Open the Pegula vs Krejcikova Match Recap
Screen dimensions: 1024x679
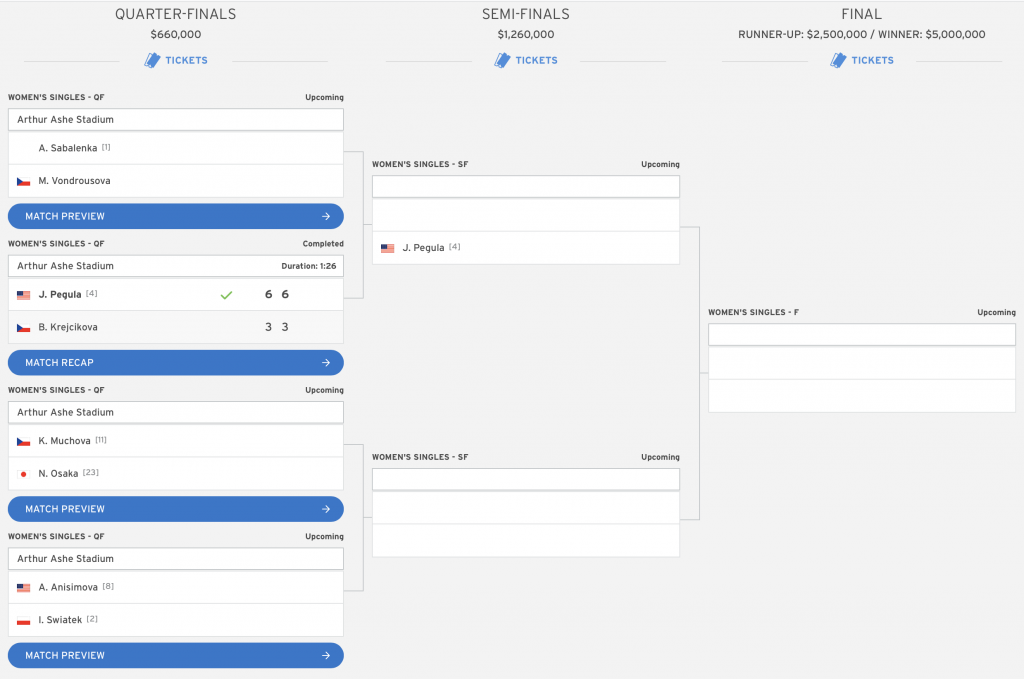[x=175, y=363]
